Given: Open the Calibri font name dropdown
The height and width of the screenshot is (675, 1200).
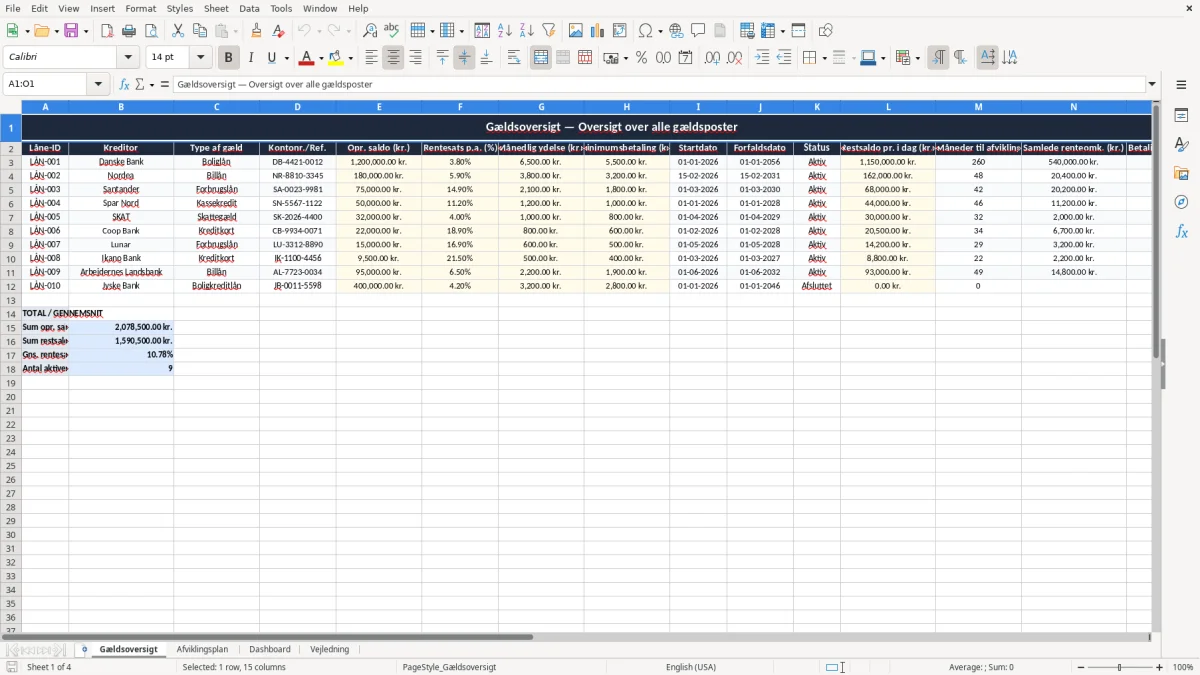Looking at the screenshot, I should [x=128, y=58].
